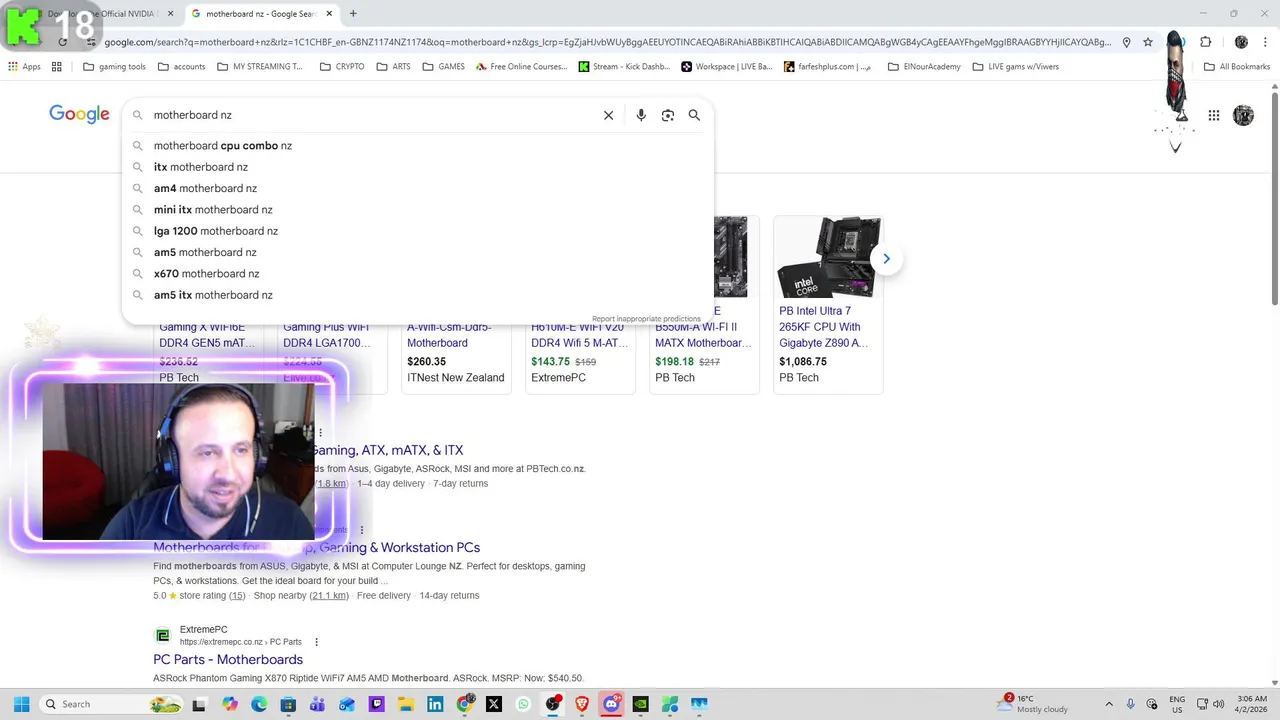The image size is (1280, 720).
Task: Open more options for ExtremePC result
Action: (316, 642)
